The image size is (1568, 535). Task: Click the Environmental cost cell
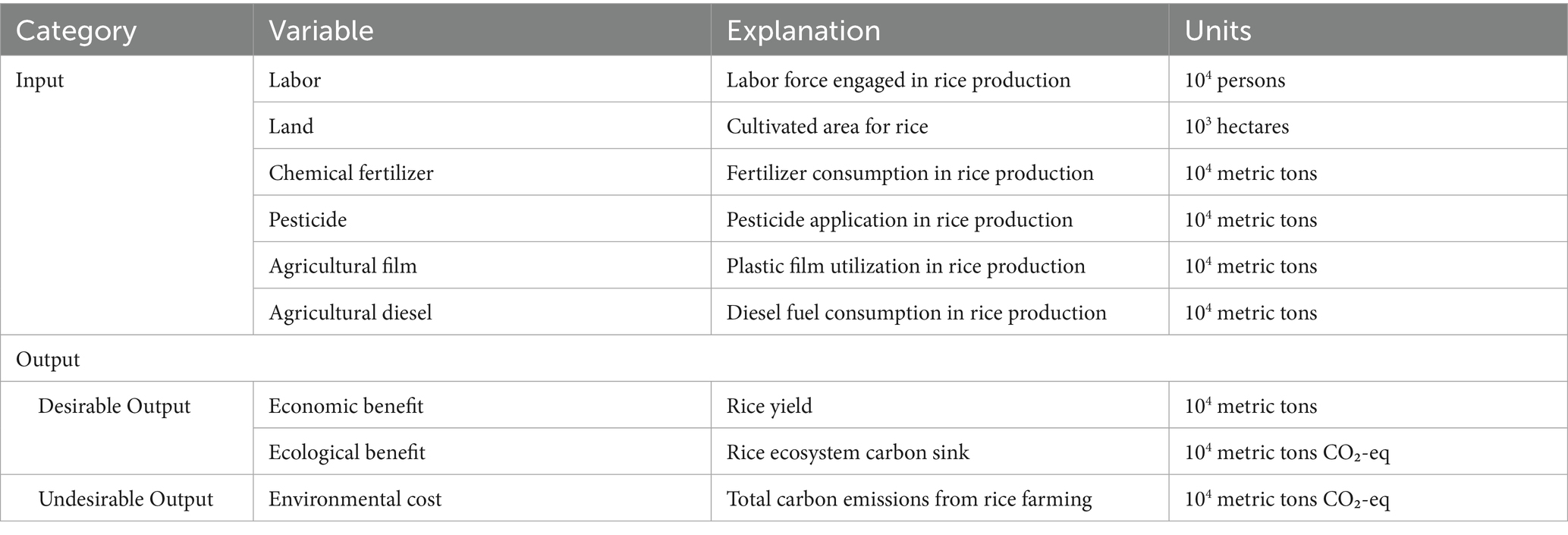tap(355, 499)
